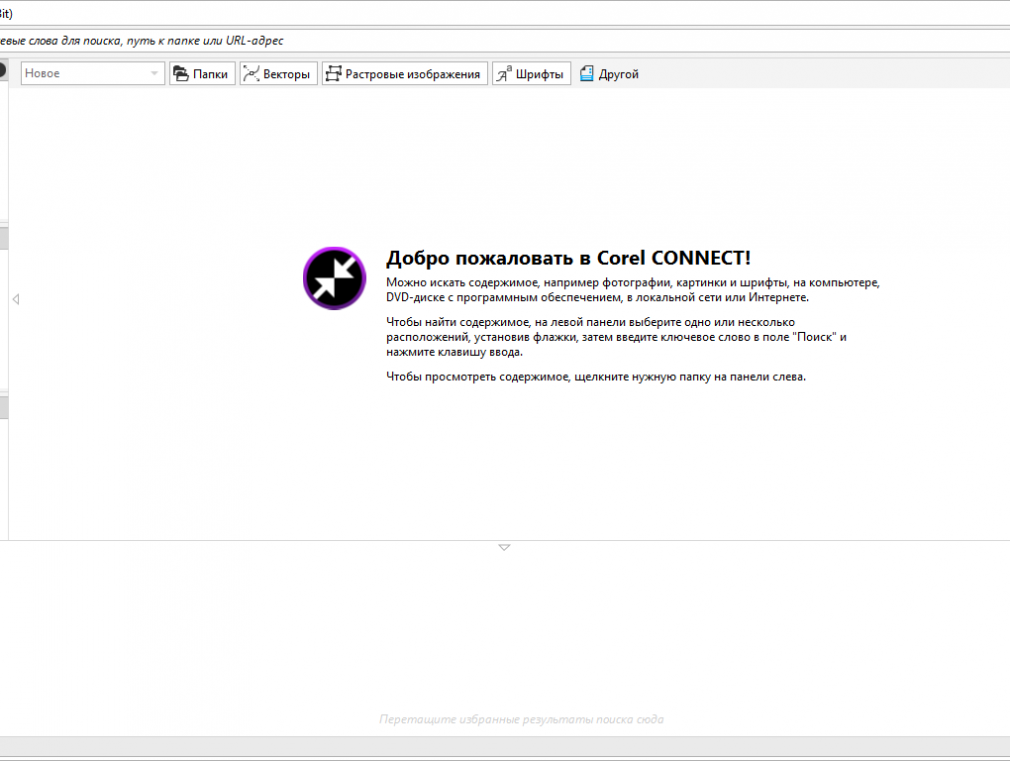Open the Новое filter dropdown

(x=92, y=73)
